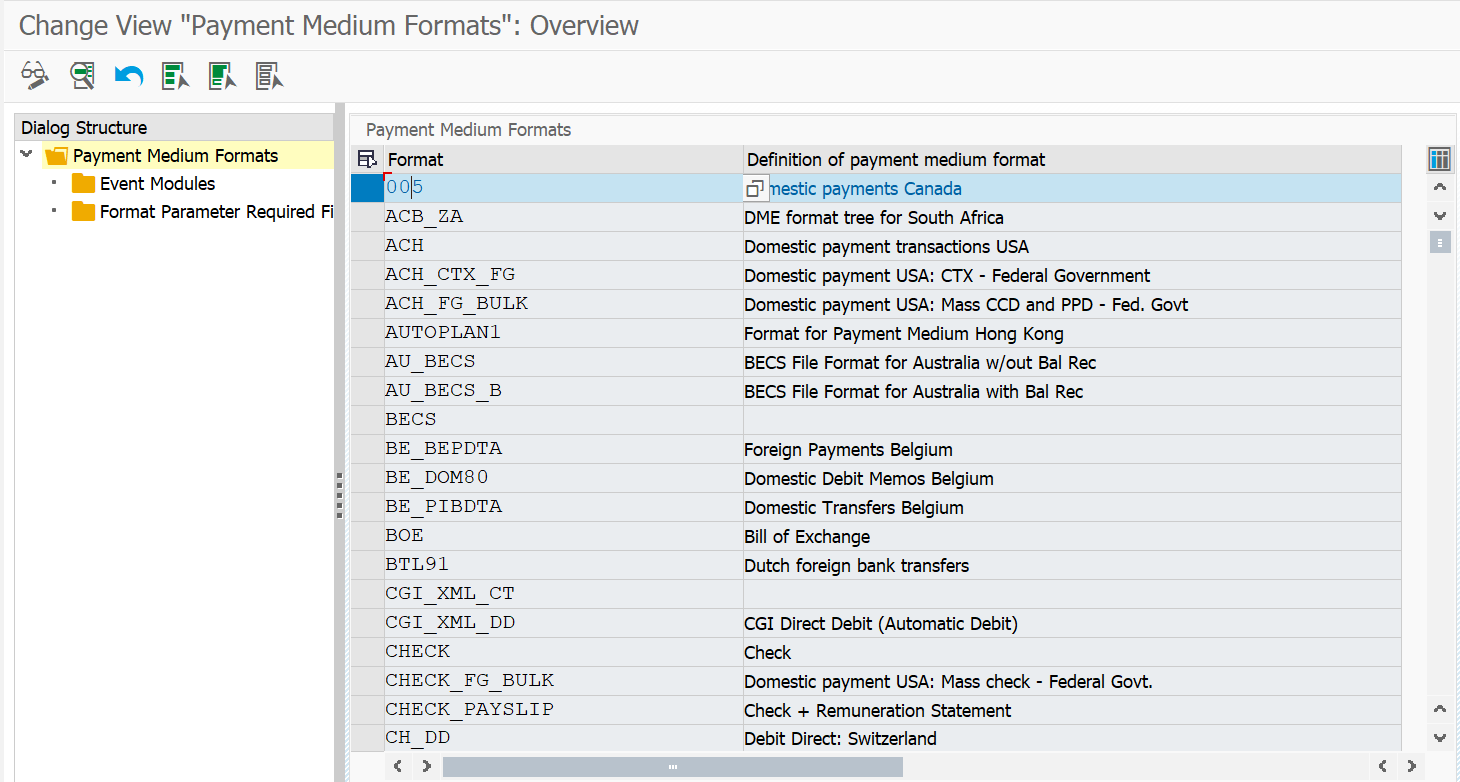This screenshot has height=782, width=1460.
Task: Click the BE_PIBDTA format cell
Action: tap(563, 507)
